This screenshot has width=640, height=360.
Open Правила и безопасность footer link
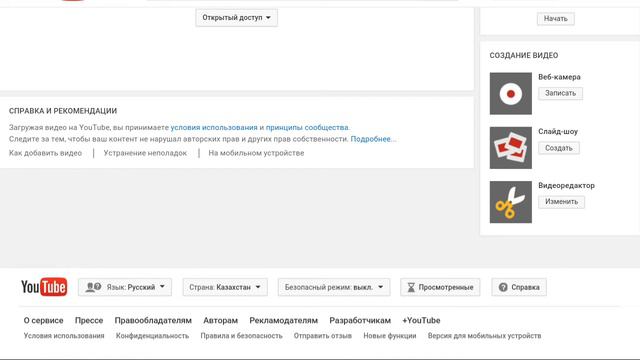point(241,336)
